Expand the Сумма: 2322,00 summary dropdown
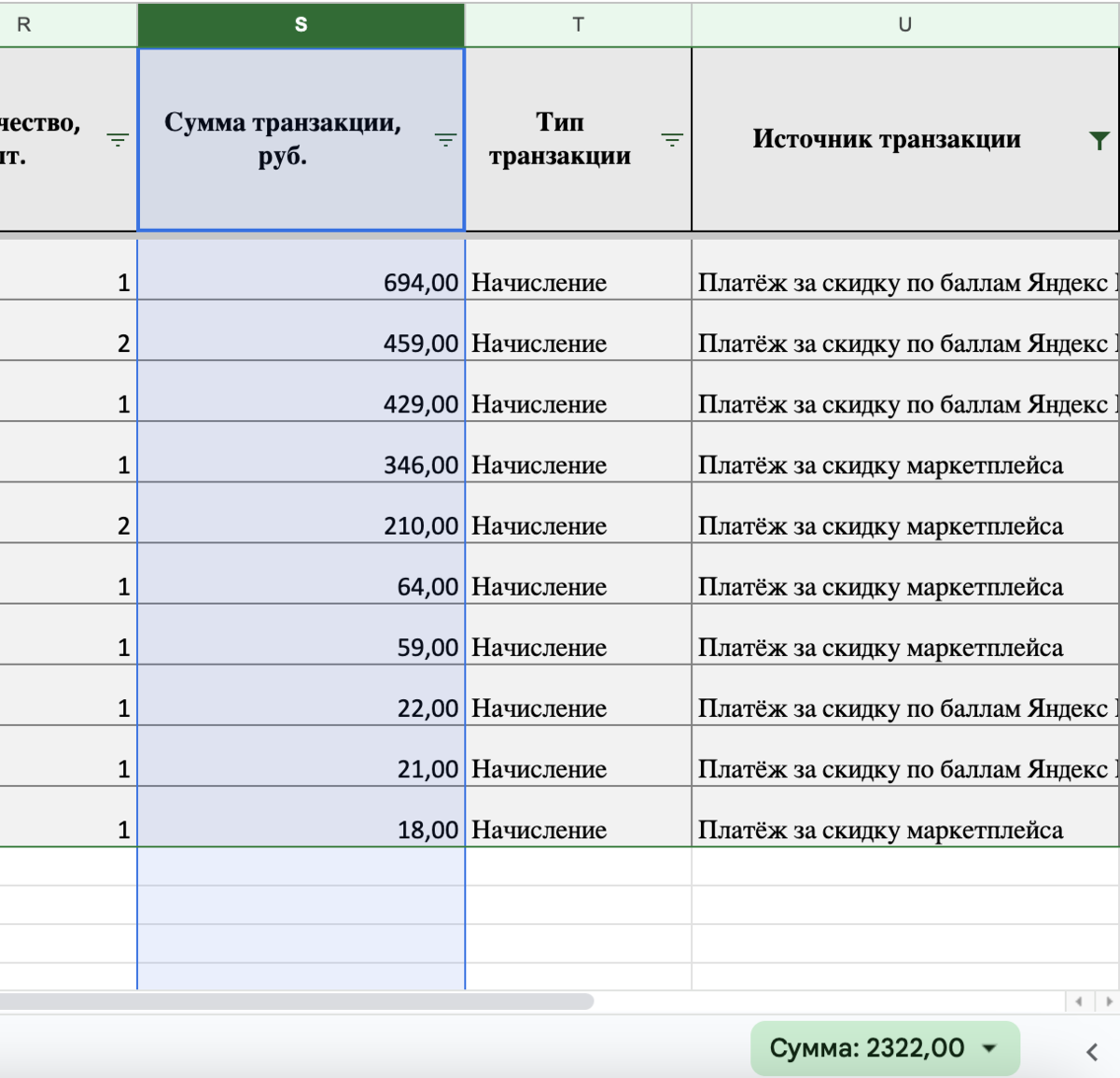This screenshot has height=1078, width=1120. [x=885, y=1048]
